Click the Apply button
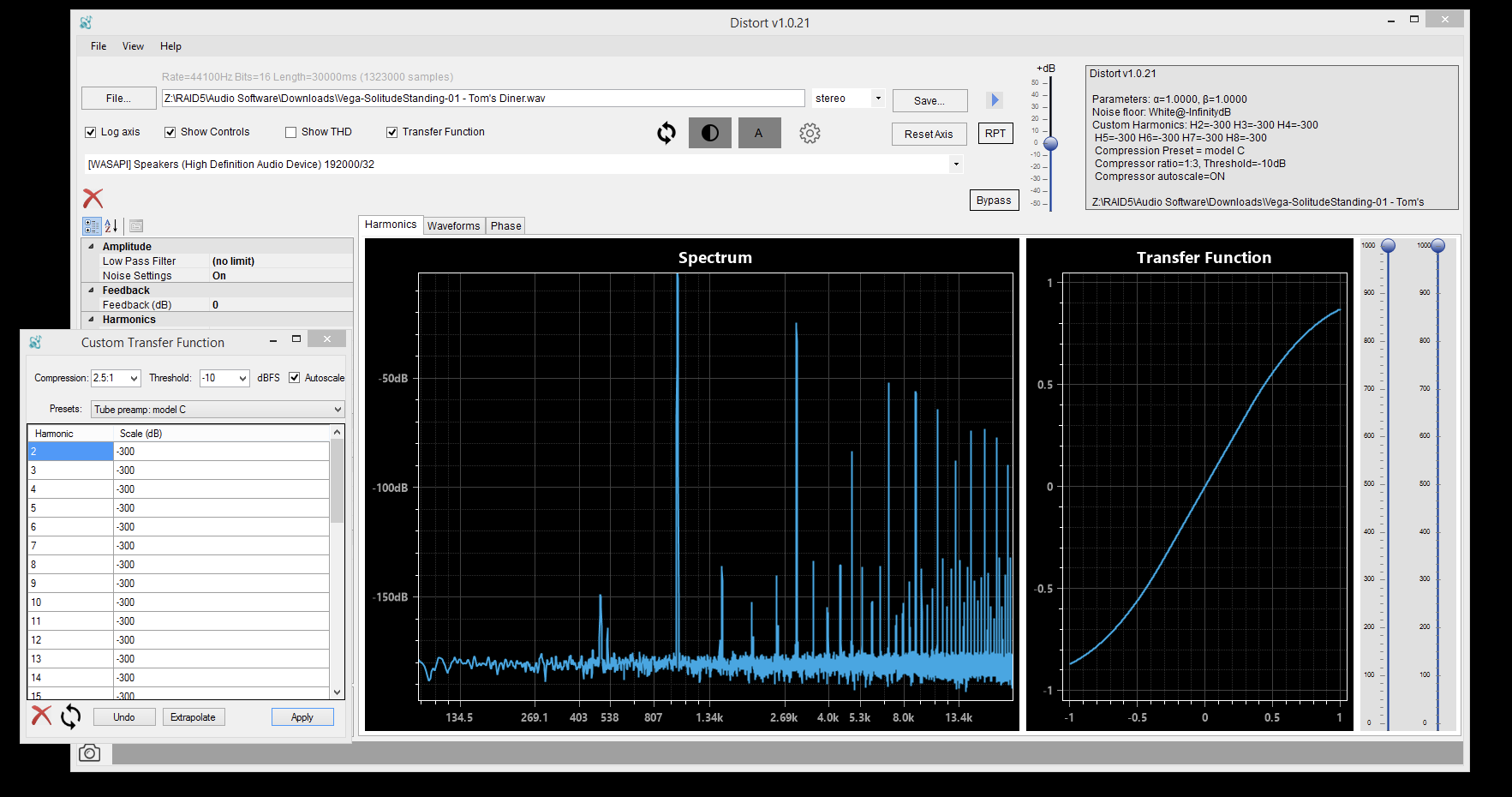The width and height of the screenshot is (1512, 797). click(x=302, y=717)
